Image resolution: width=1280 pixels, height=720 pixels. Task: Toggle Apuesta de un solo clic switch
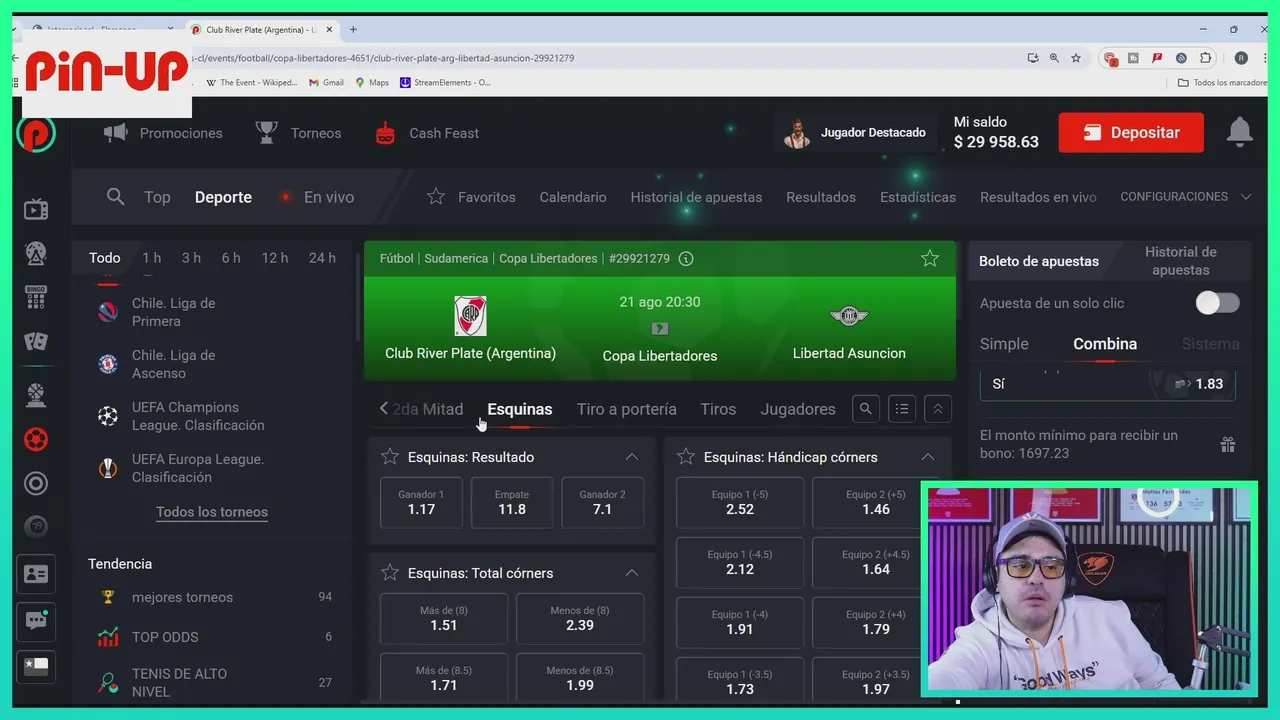[x=1218, y=303]
